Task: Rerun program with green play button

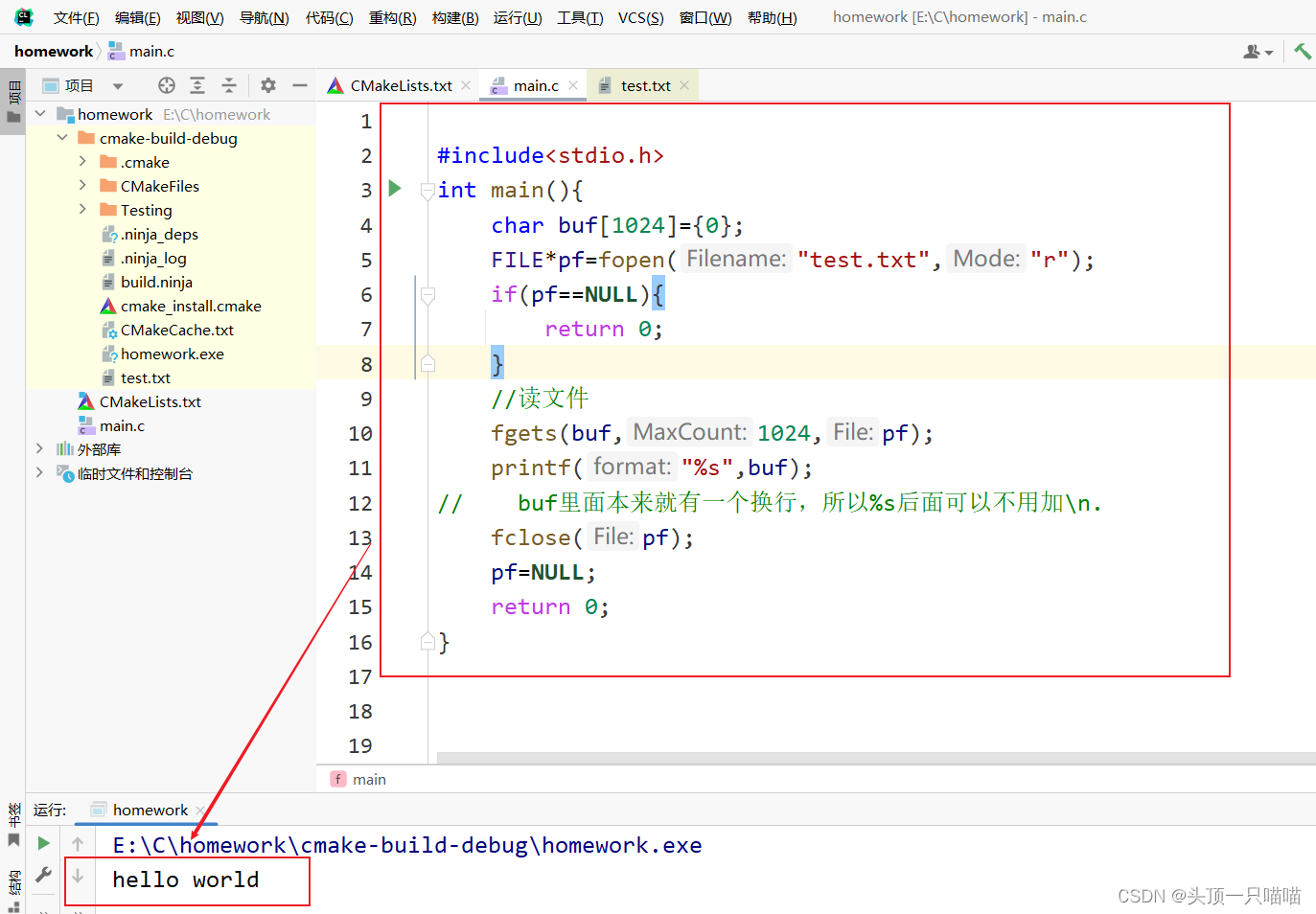Action: [43, 843]
